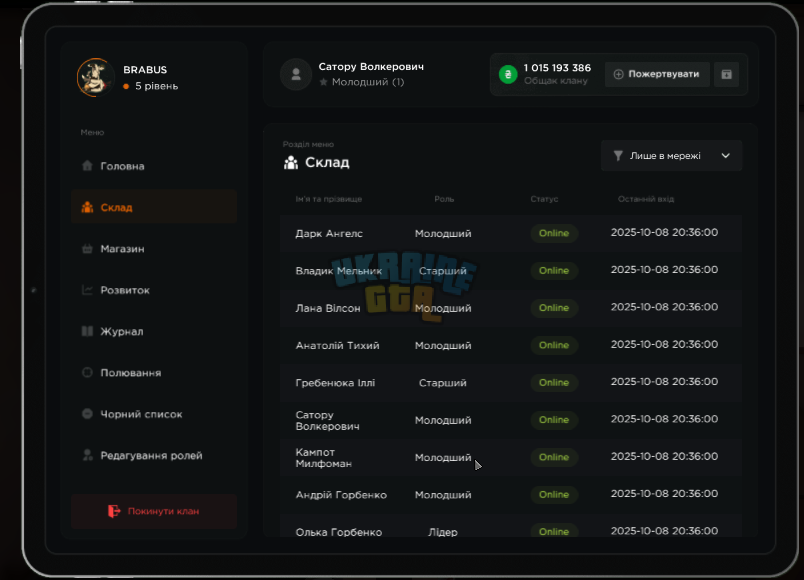Click the Ім'я та прізвище column header
The width and height of the screenshot is (804, 580).
pos(329,199)
